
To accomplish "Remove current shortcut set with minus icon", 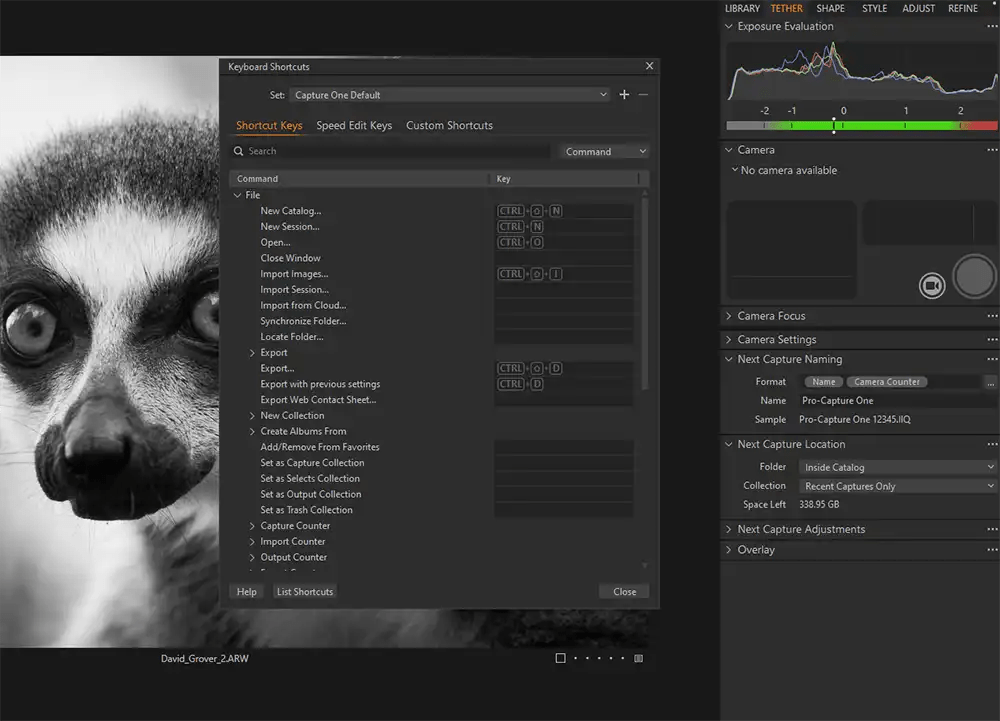I will [645, 94].
